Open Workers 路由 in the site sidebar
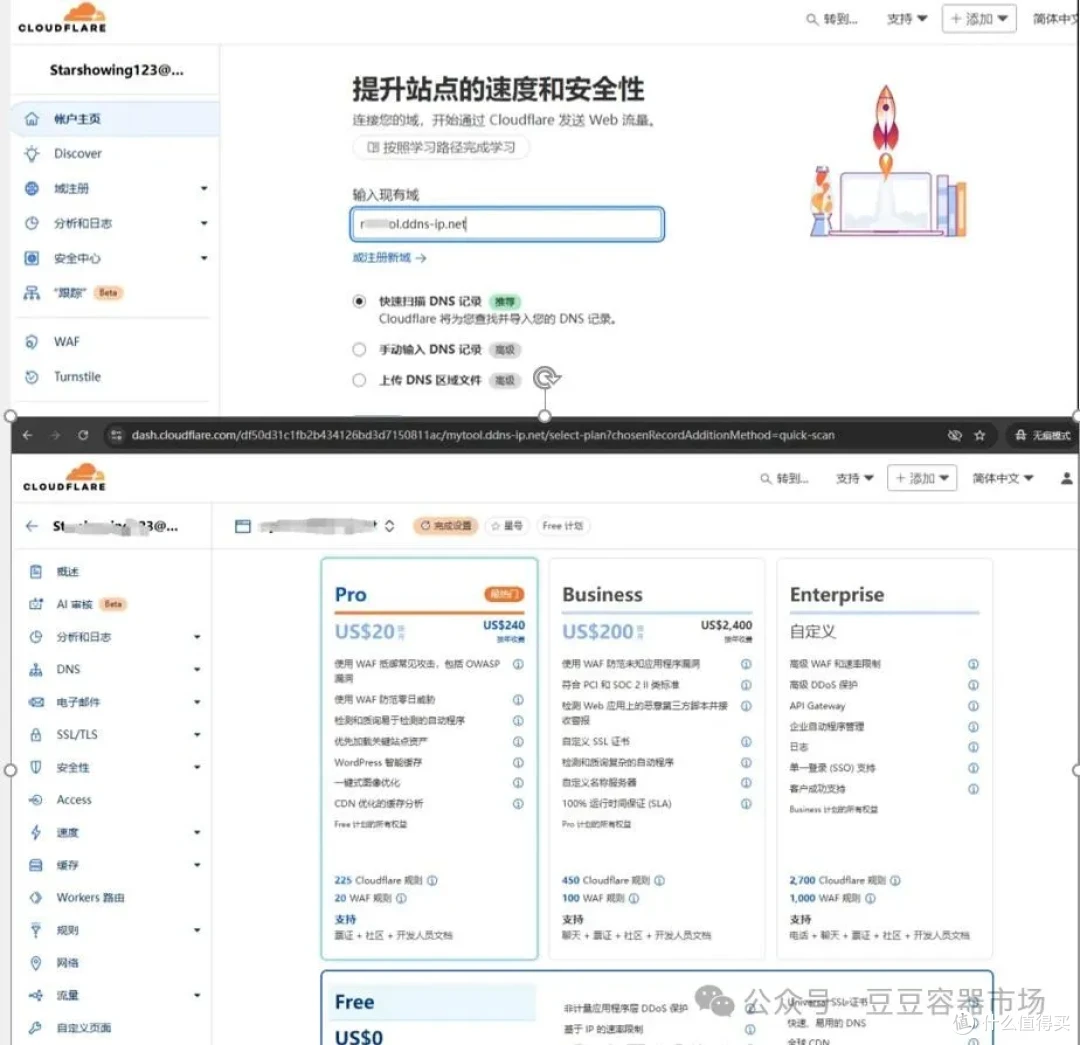This screenshot has width=1080, height=1045. coord(90,898)
